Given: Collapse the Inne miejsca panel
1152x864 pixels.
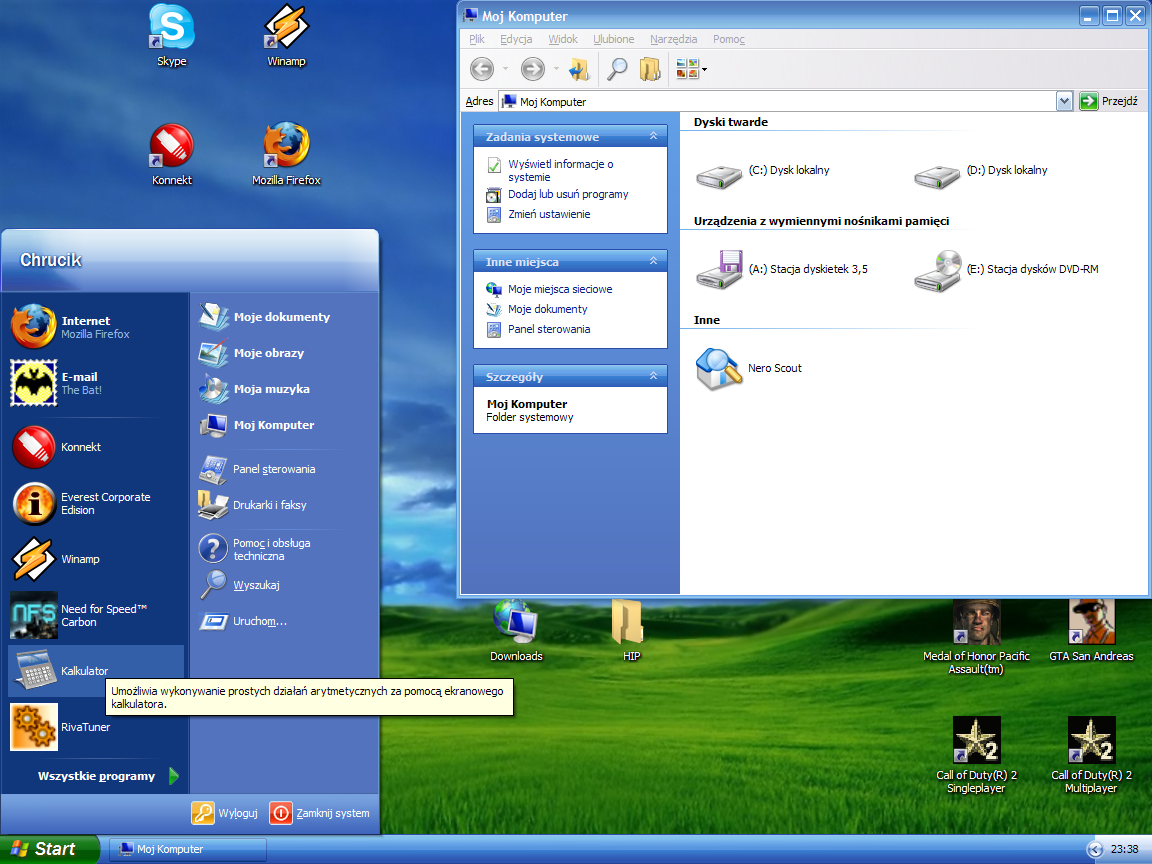Looking at the screenshot, I should pos(653,261).
